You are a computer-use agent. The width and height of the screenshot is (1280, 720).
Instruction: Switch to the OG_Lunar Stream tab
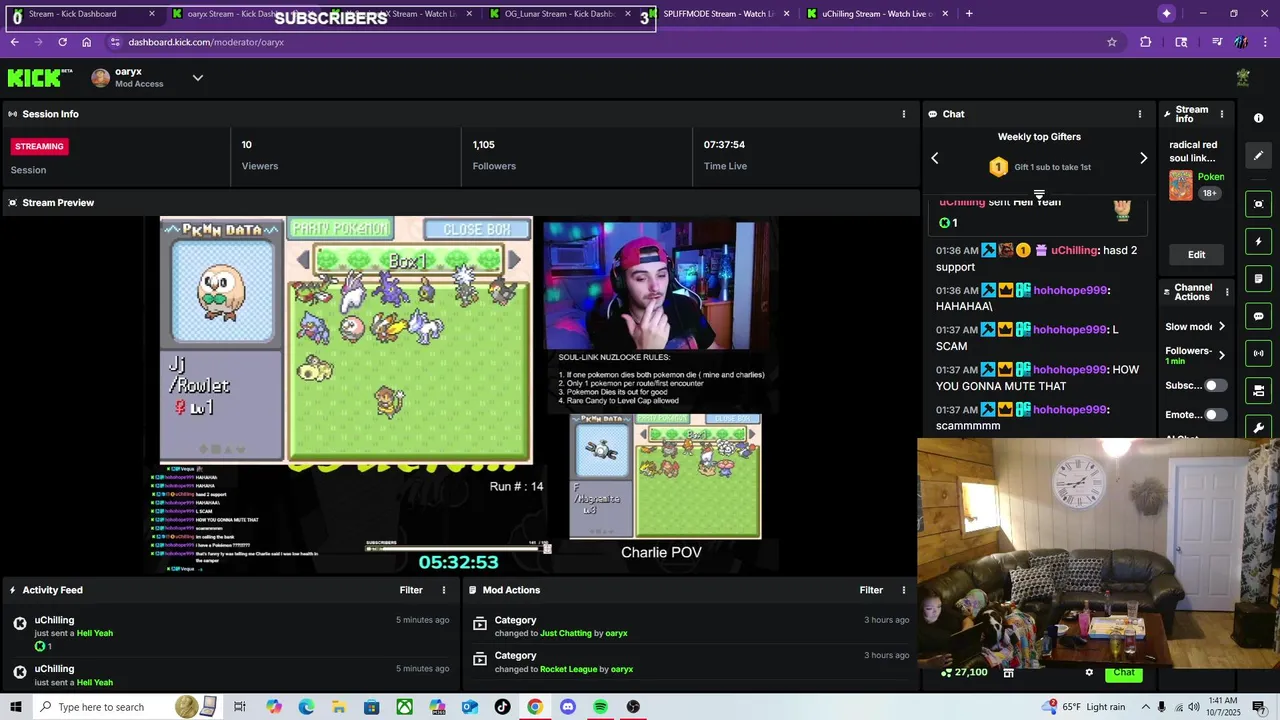(560, 14)
